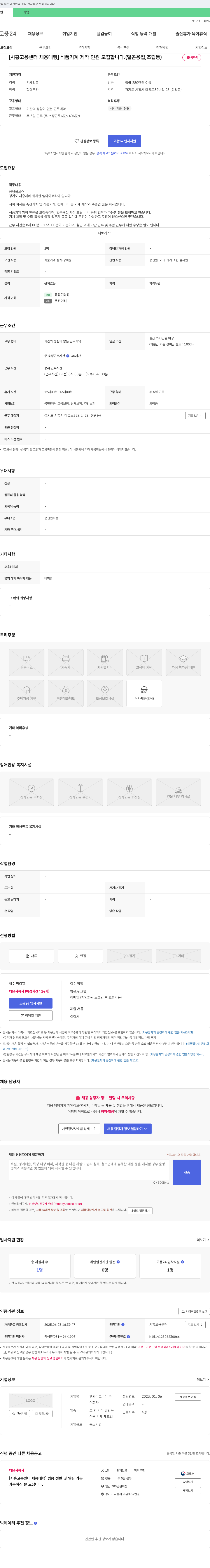This screenshot has width=210, height=1568.
Task: Click info icon beside 빅데이터 추천 정보
Action: (35, 1523)
